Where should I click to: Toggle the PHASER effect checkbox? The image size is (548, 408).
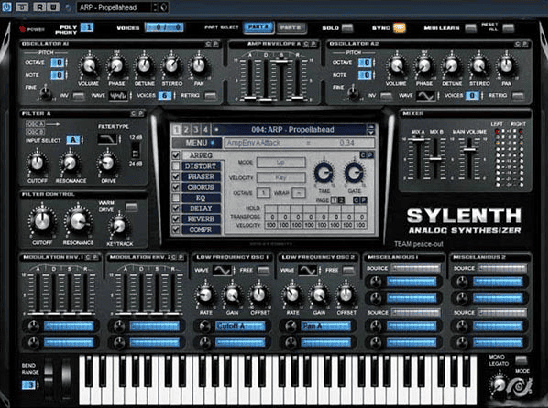176,177
